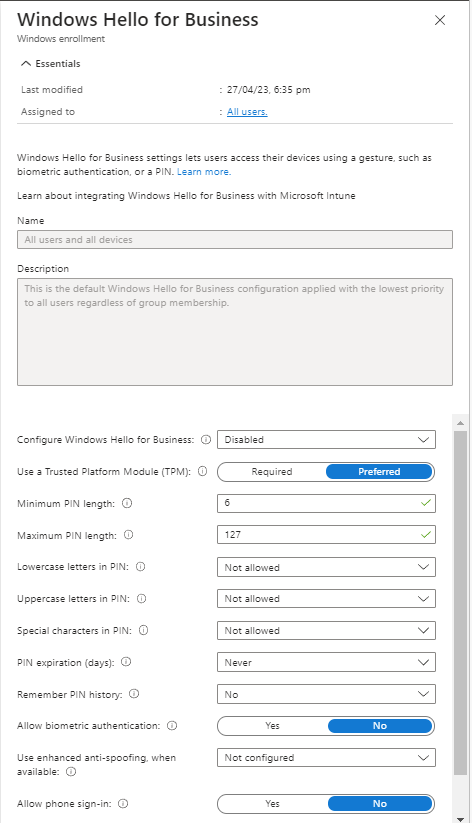Open info tooltip for Minimum PIN length
The height and width of the screenshot is (823, 472).
(127, 503)
